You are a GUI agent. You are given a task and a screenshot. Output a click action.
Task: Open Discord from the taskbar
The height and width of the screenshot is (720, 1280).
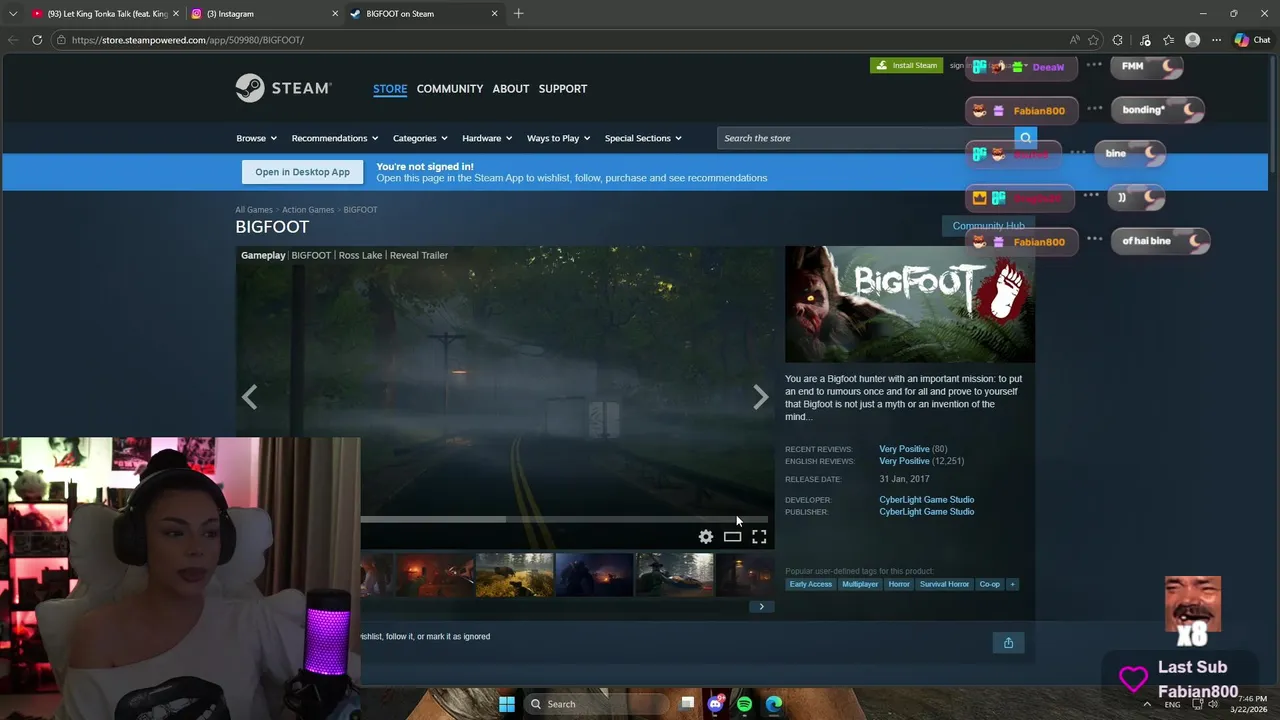pos(715,704)
